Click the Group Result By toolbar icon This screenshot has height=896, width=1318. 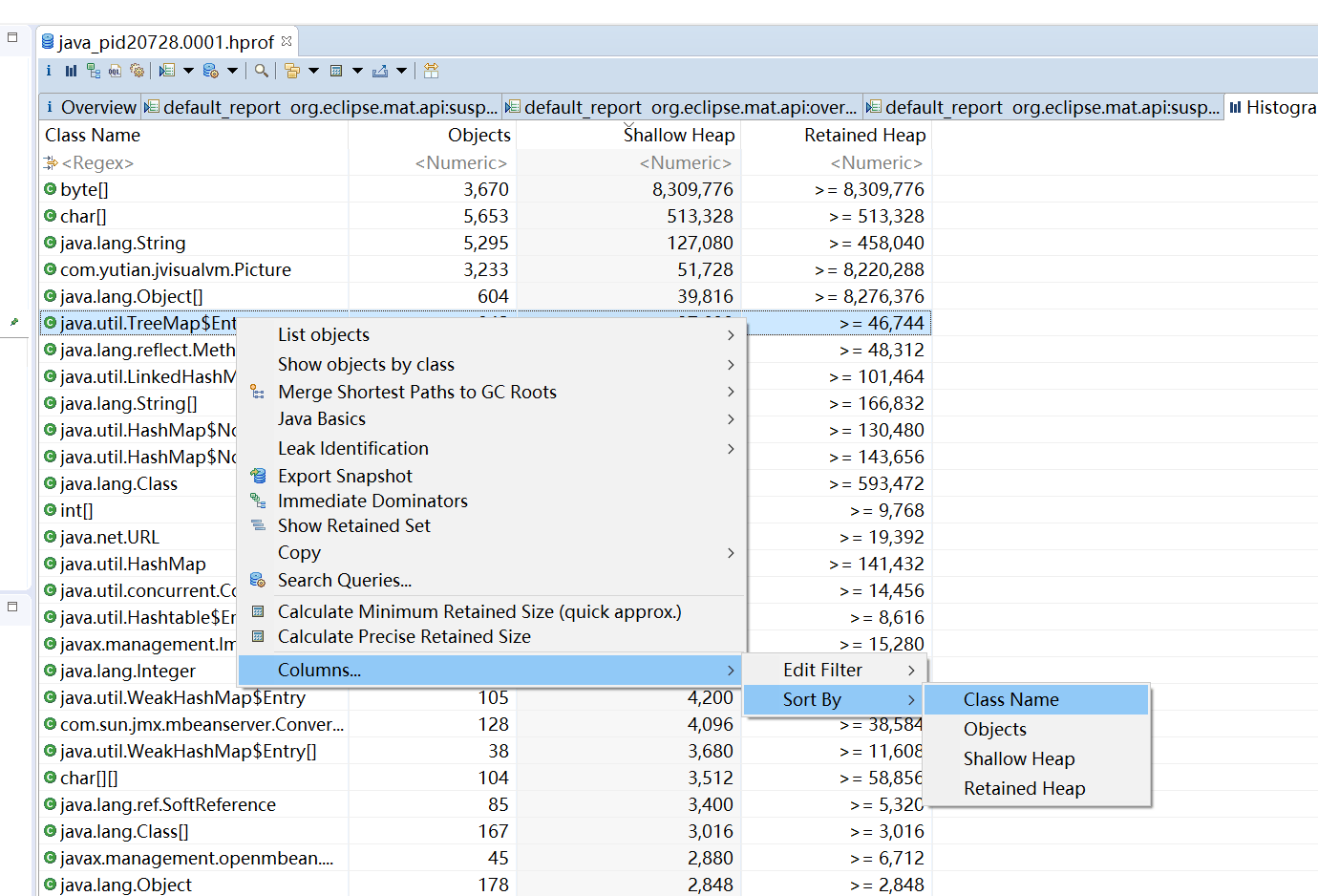(292, 71)
